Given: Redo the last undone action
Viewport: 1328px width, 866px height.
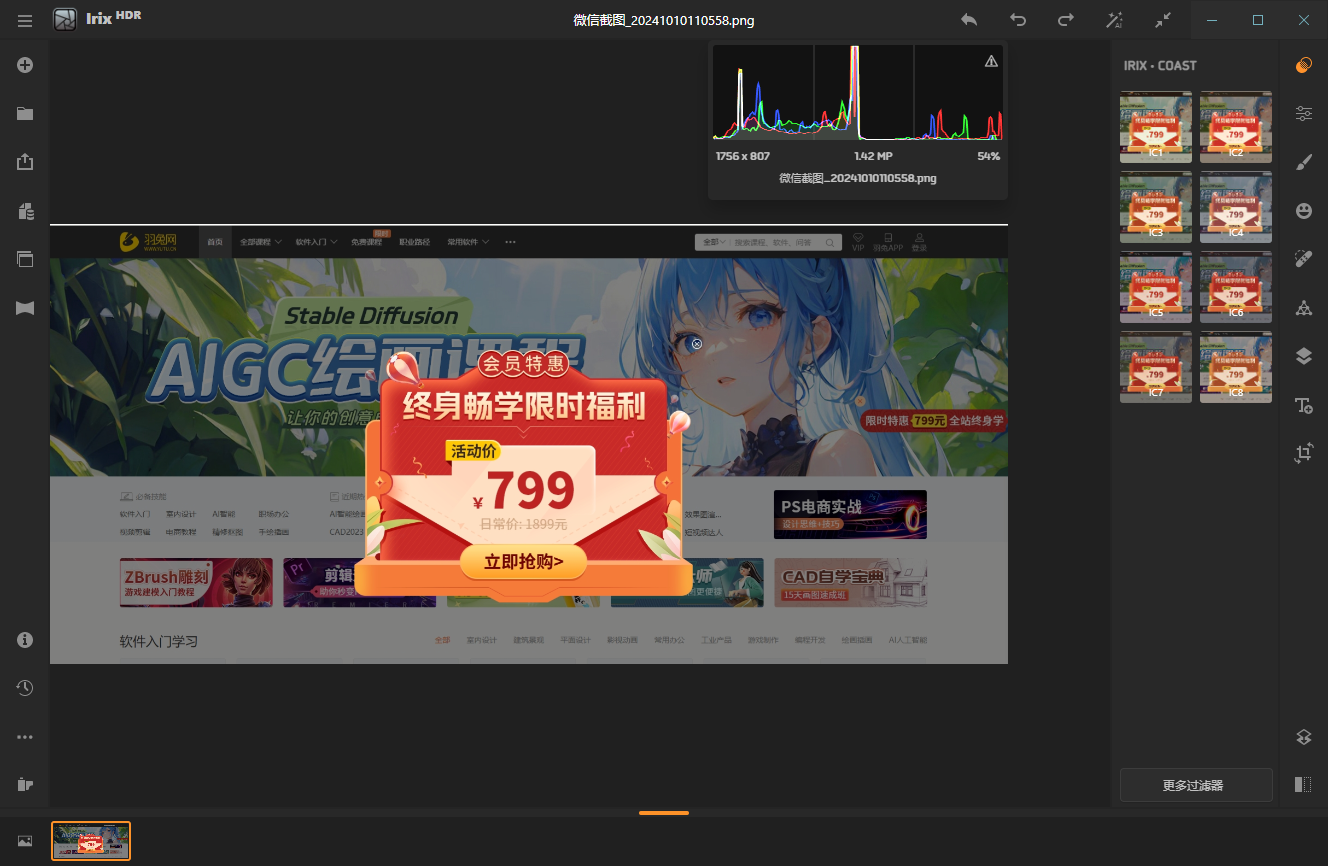Looking at the screenshot, I should pyautogui.click(x=1065, y=19).
